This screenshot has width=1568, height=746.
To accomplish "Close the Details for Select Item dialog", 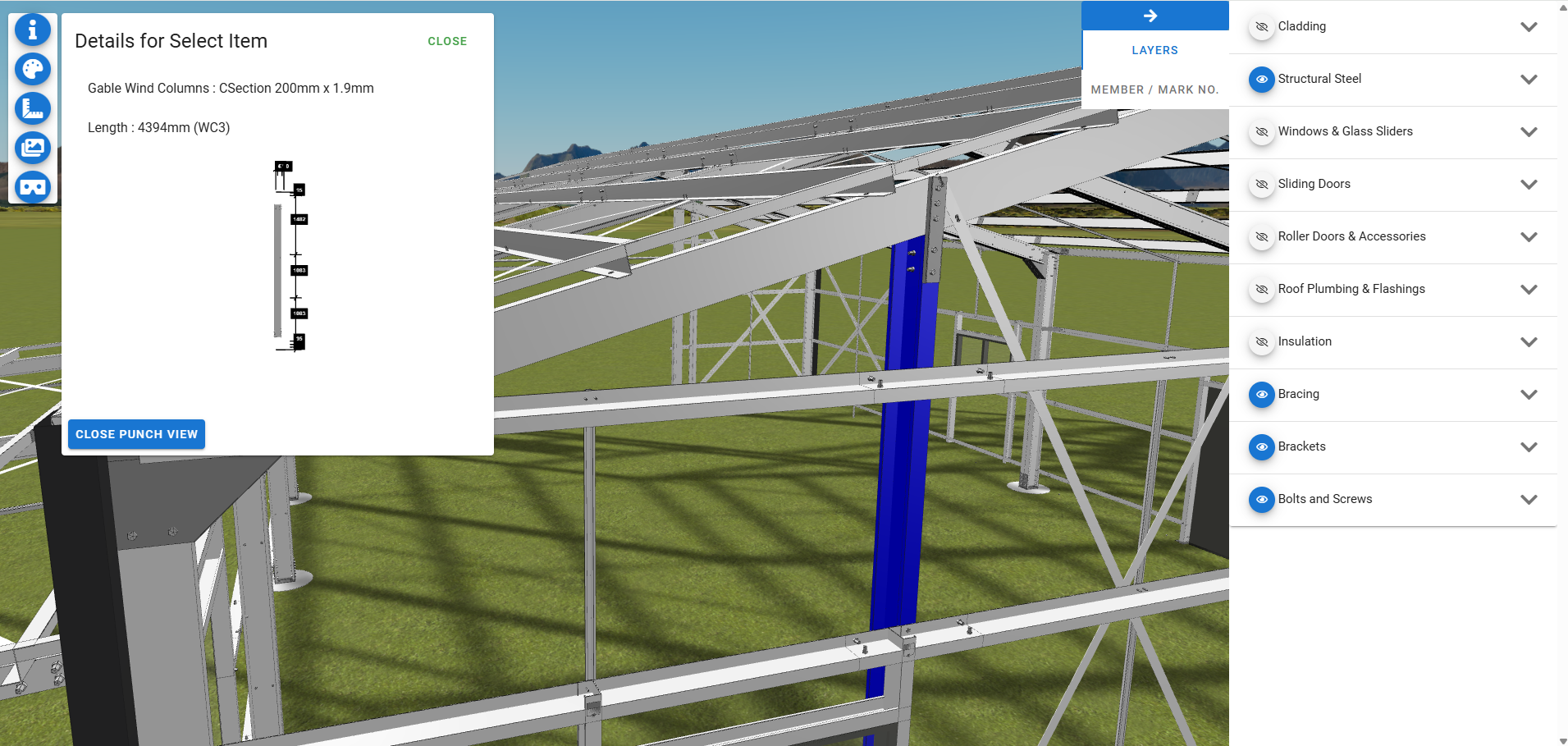I will (x=447, y=41).
